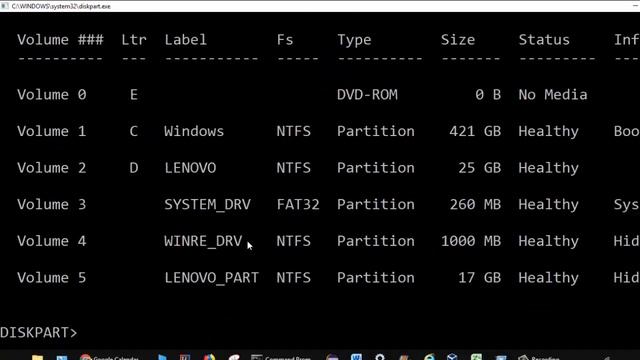Click the 'LENOVO' label of Volume 2

tap(190, 168)
